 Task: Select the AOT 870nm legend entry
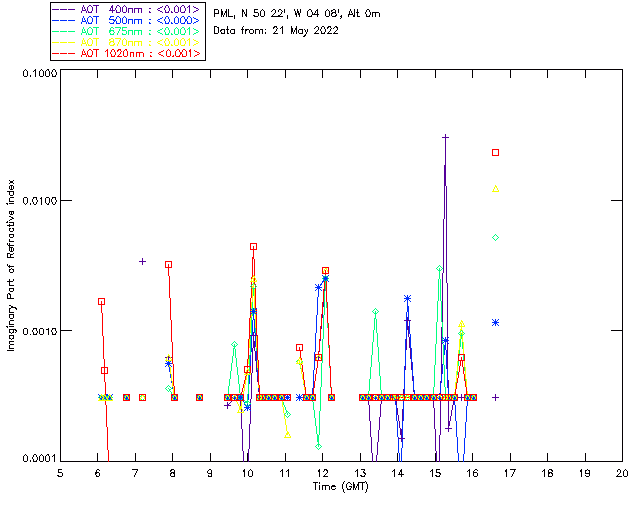coord(127,41)
